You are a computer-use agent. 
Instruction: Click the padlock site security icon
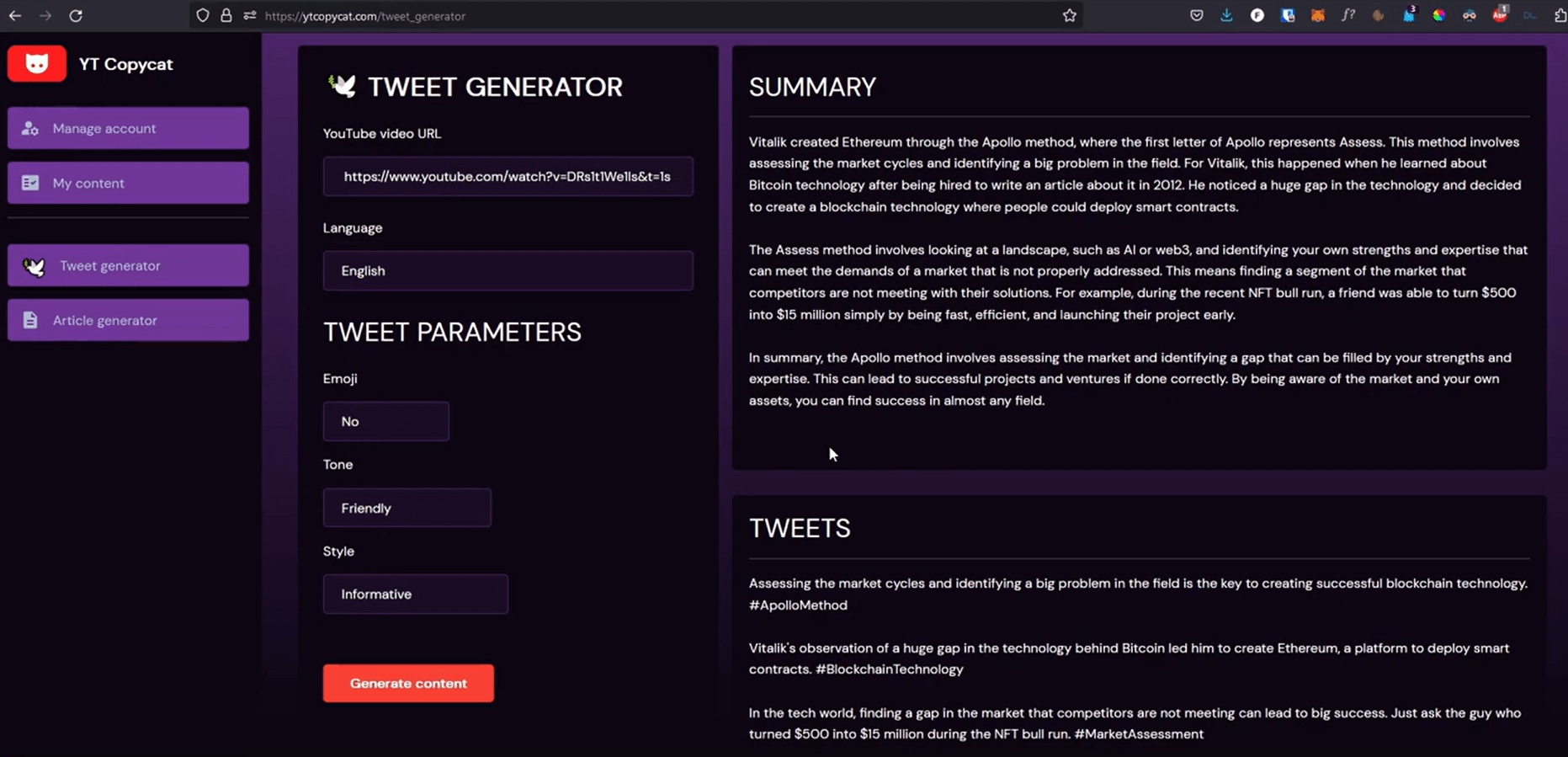click(x=226, y=16)
